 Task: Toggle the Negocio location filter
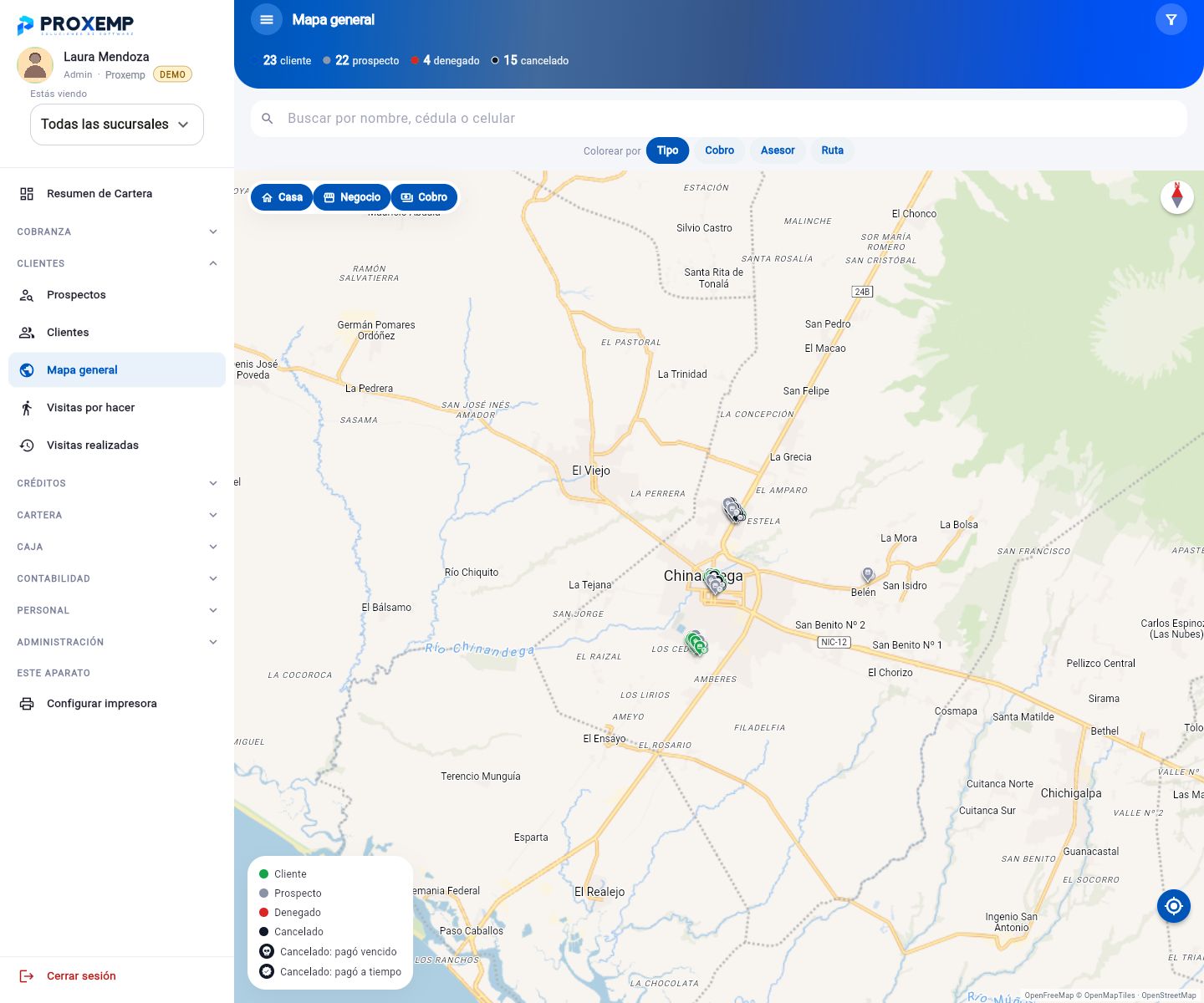352,197
